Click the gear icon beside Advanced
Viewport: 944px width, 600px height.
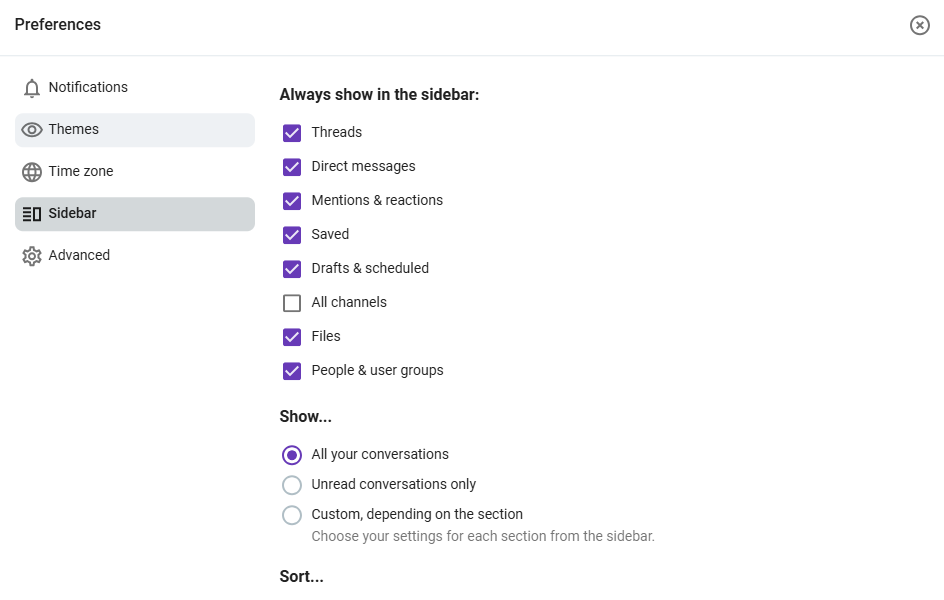[32, 256]
